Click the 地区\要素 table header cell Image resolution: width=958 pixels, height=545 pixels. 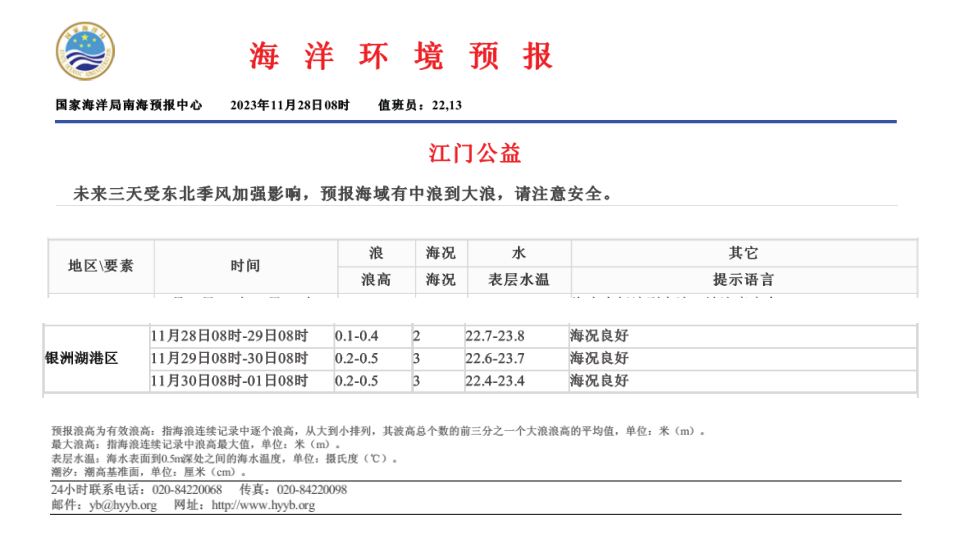(x=100, y=266)
